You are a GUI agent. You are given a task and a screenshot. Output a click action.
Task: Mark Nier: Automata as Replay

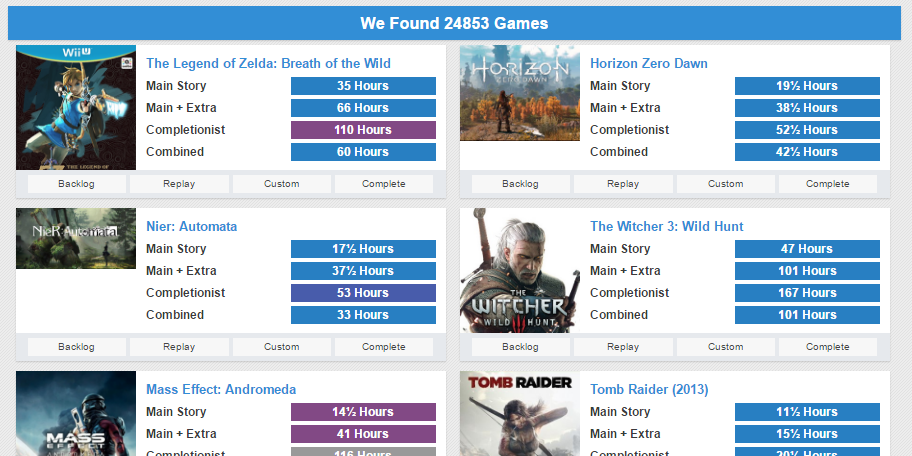tap(179, 347)
